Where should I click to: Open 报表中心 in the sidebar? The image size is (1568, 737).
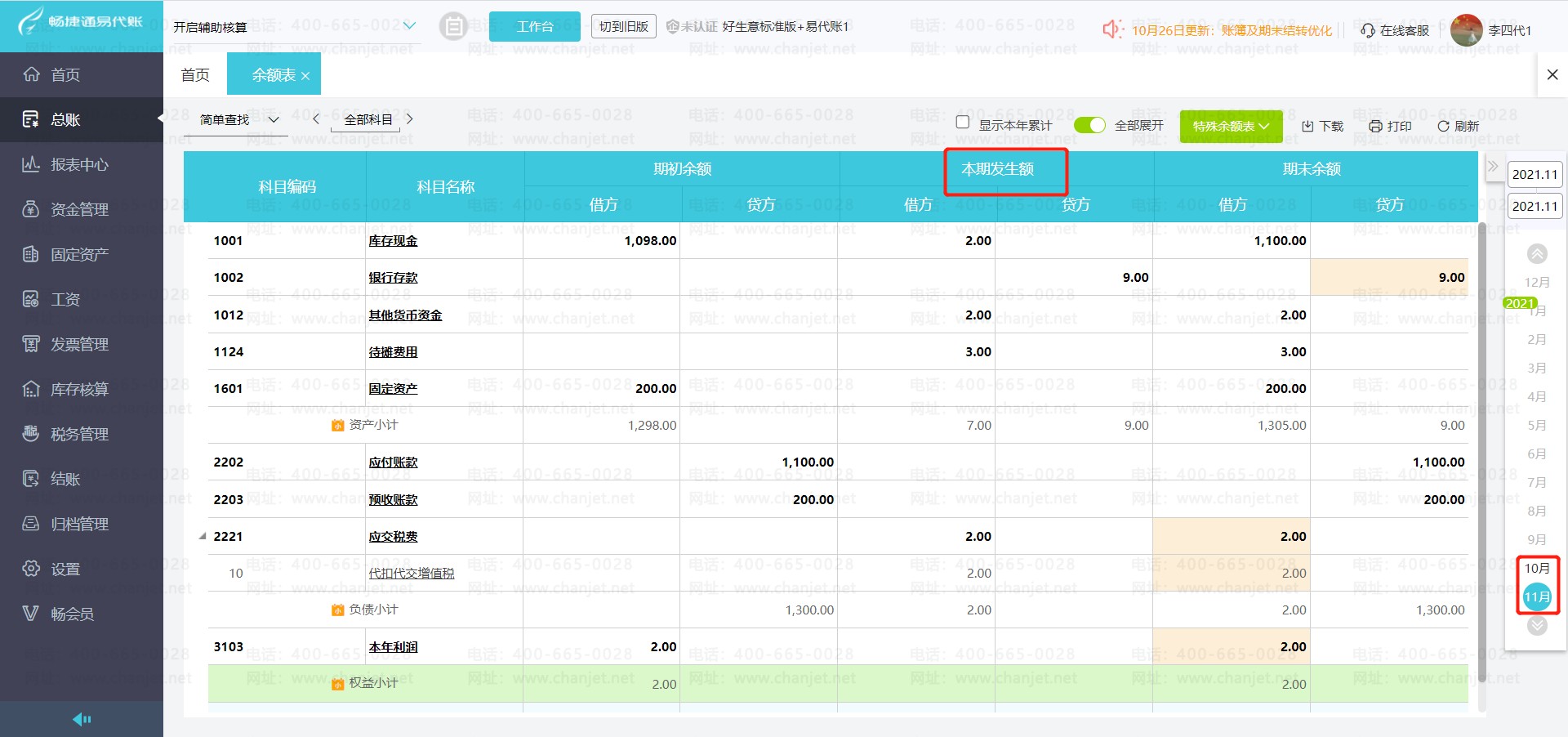click(x=79, y=165)
